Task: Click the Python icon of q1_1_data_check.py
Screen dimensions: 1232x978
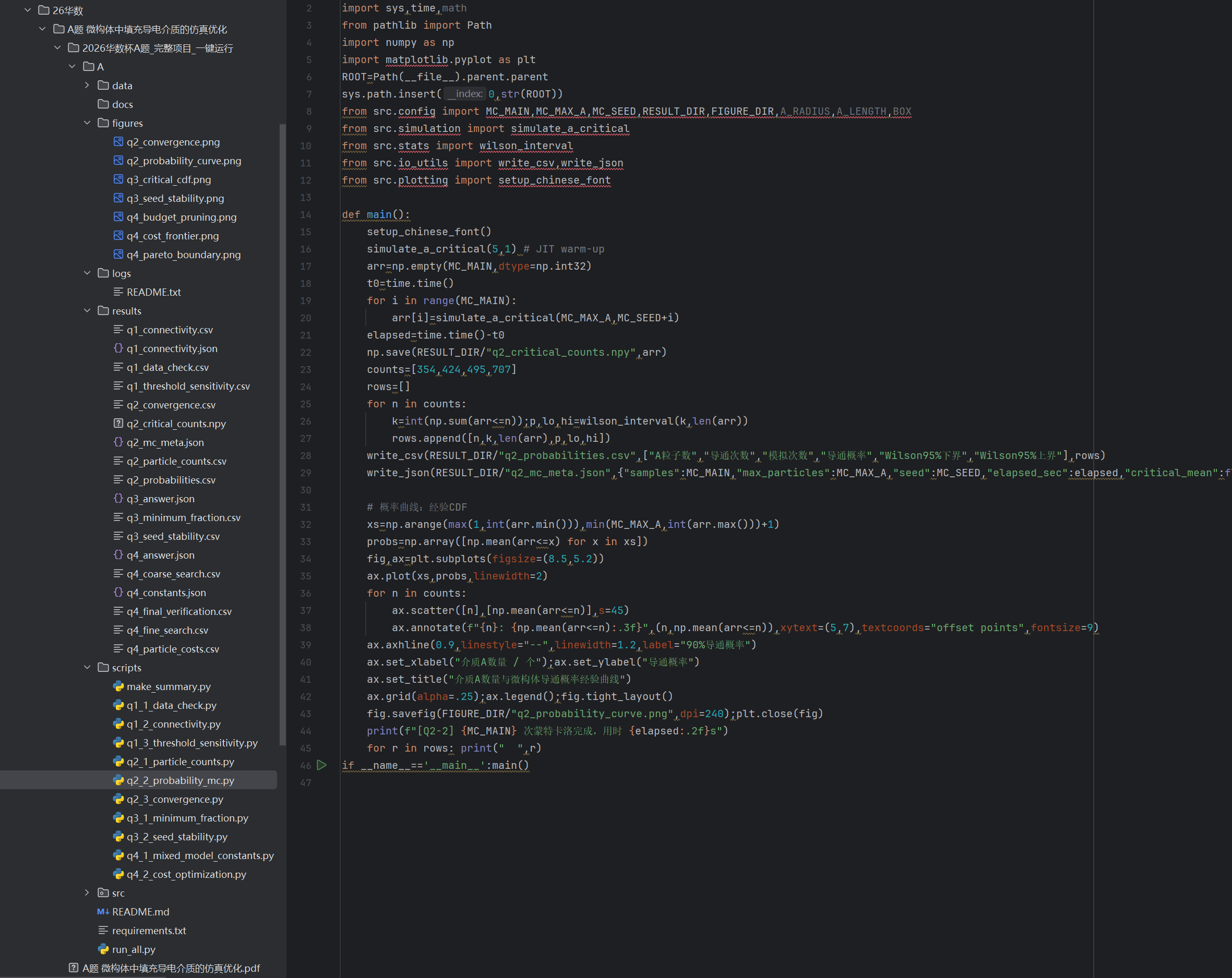Action: (118, 705)
